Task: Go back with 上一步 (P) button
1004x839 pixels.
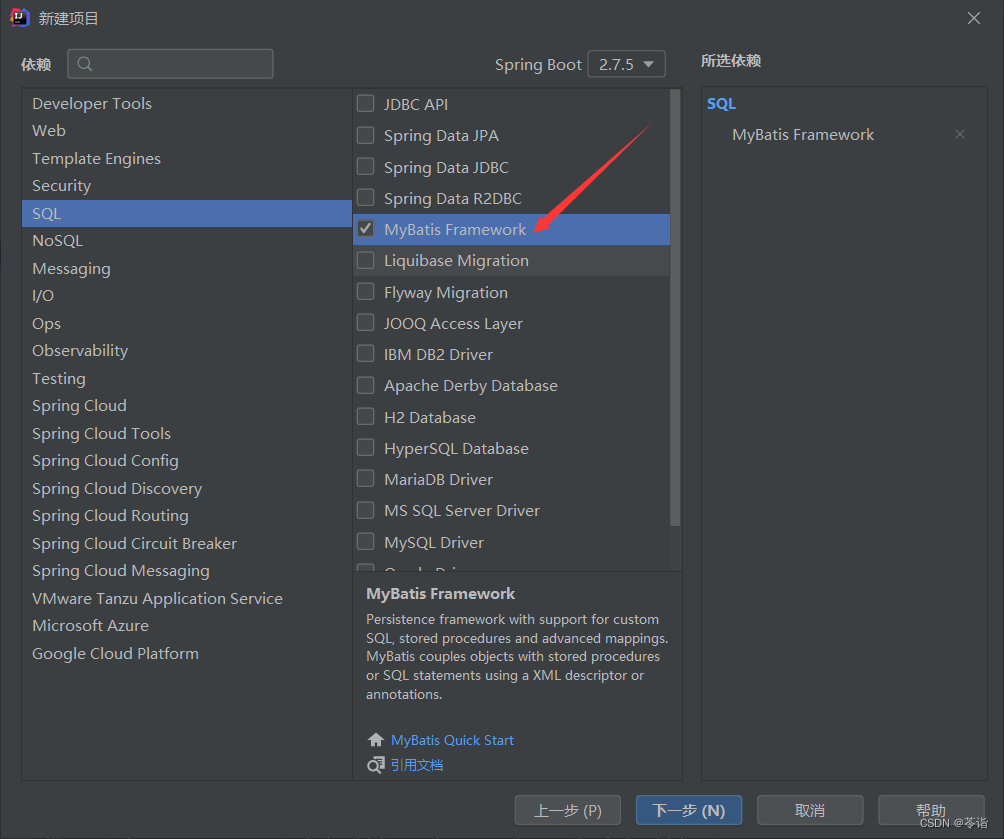Action: click(568, 810)
